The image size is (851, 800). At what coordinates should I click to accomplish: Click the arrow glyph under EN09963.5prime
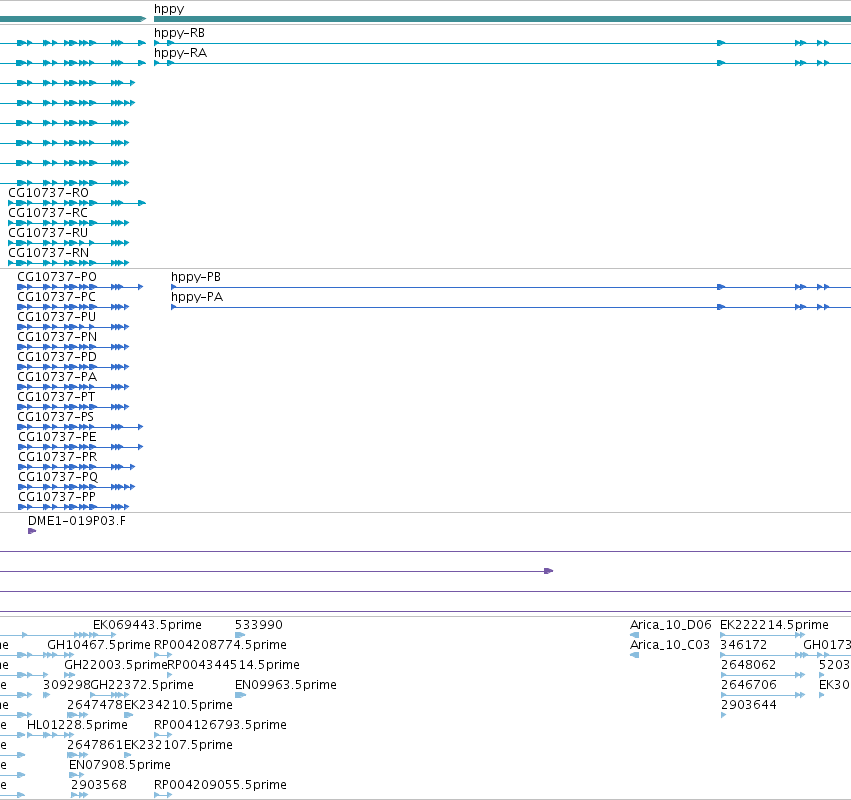click(240, 695)
